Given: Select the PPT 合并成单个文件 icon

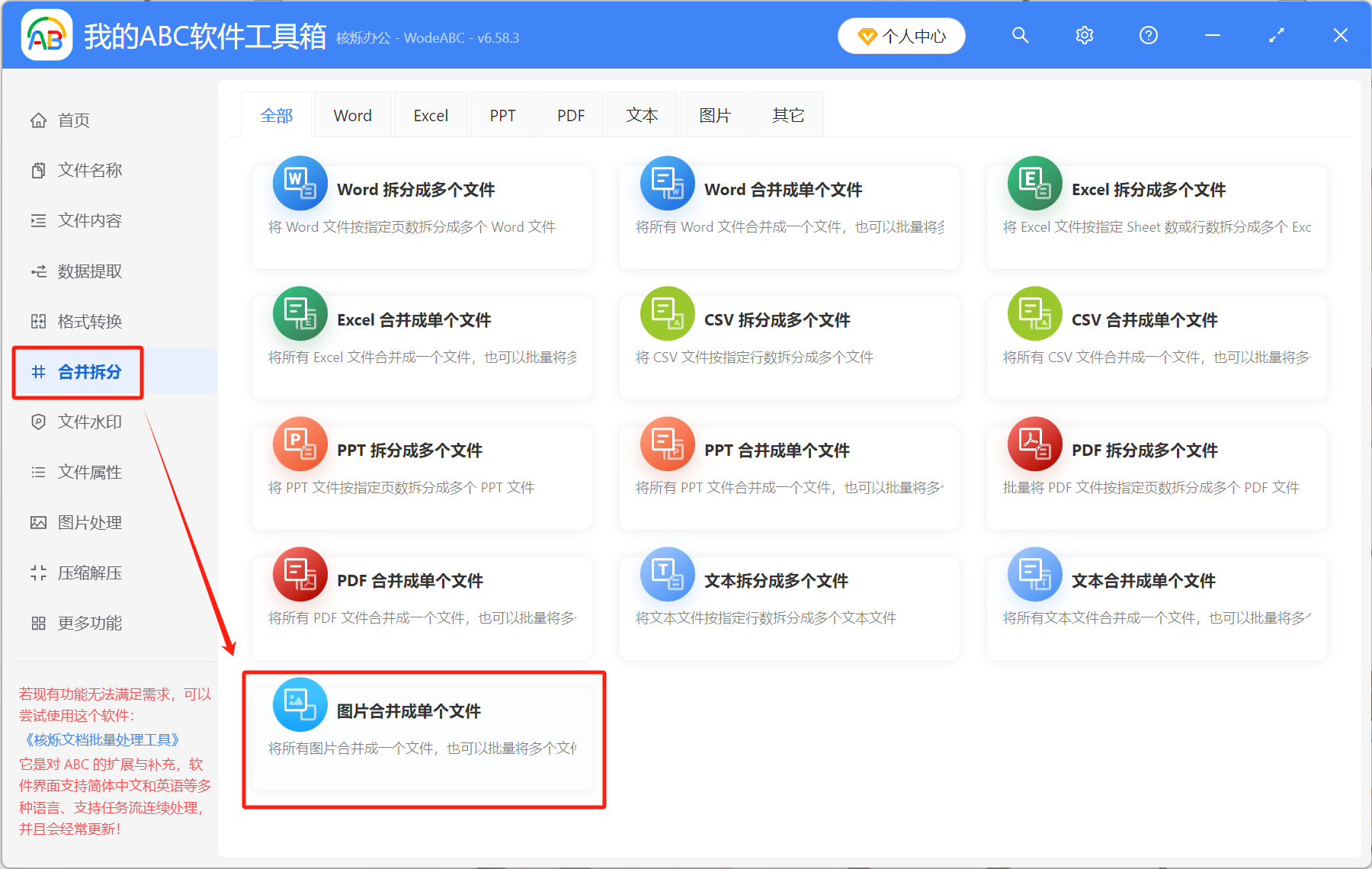Looking at the screenshot, I should click(x=667, y=444).
